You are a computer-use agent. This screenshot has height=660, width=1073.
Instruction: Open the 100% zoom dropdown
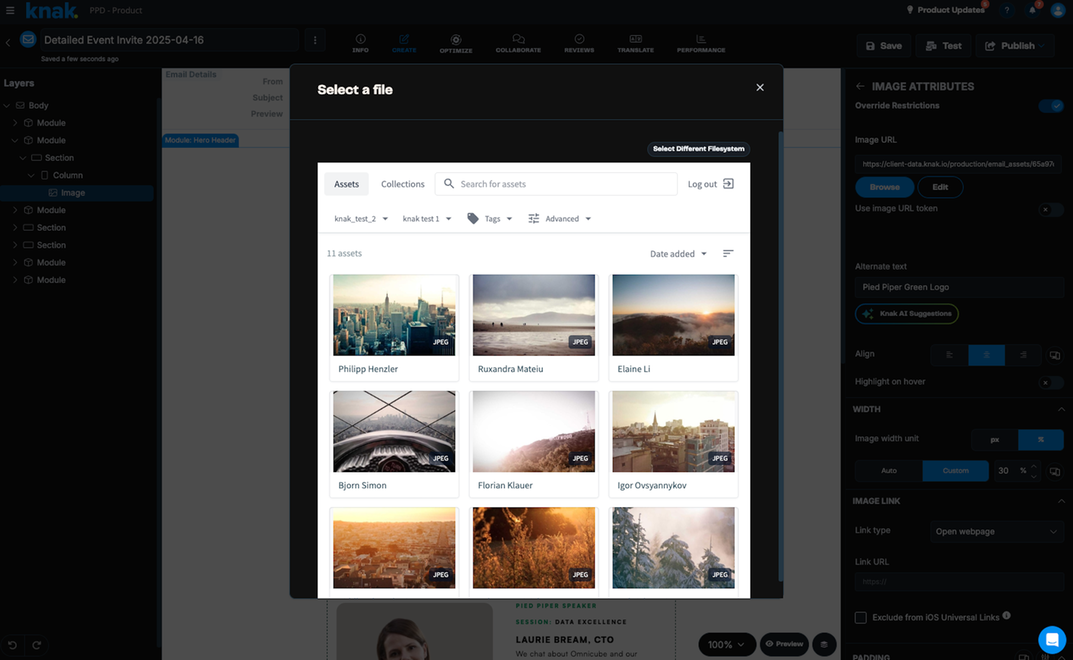(x=727, y=644)
